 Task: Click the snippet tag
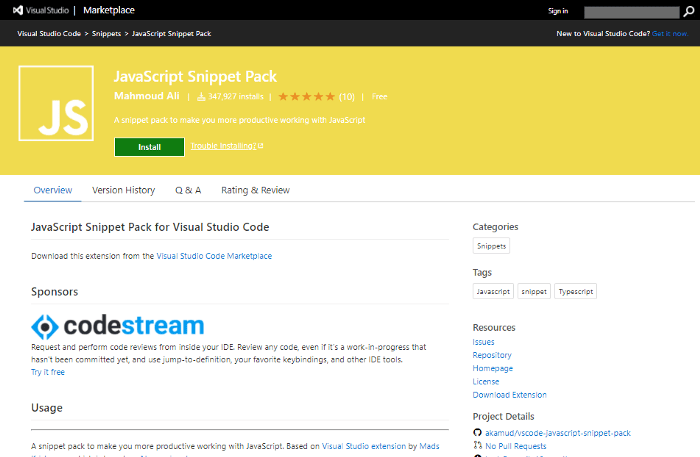coord(534,291)
